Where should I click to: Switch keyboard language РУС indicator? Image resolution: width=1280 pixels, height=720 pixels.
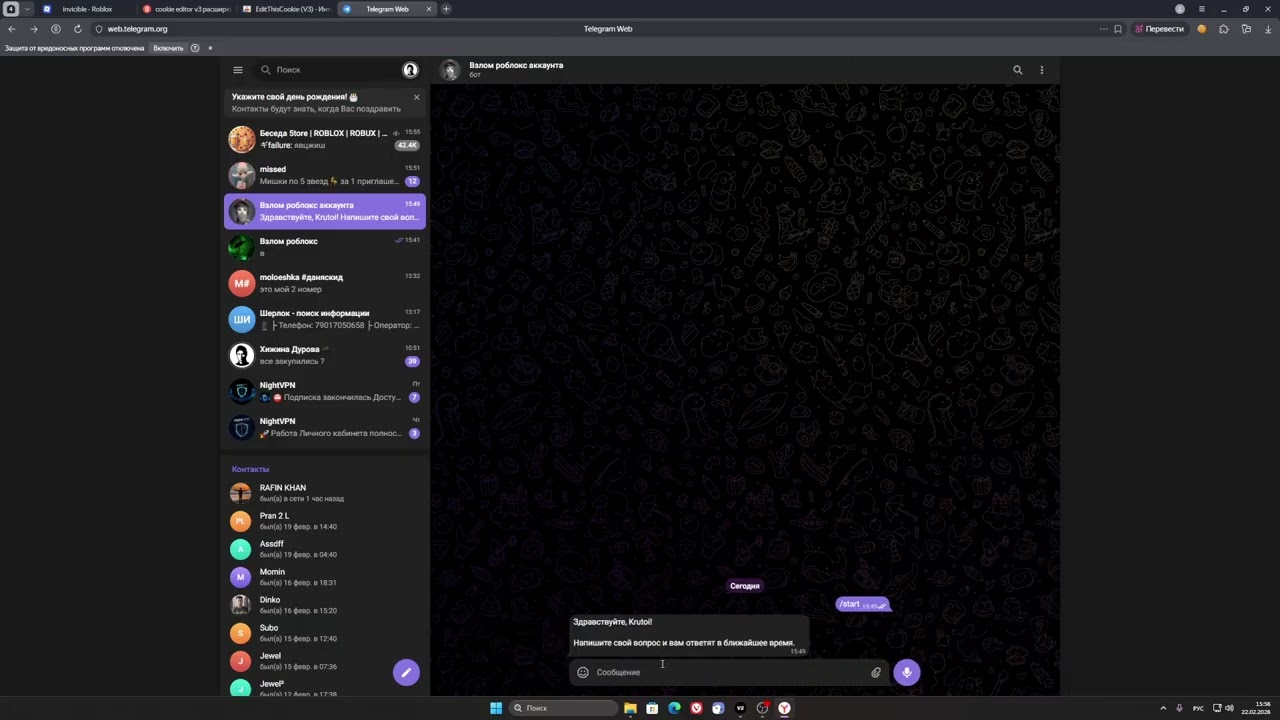point(1198,708)
